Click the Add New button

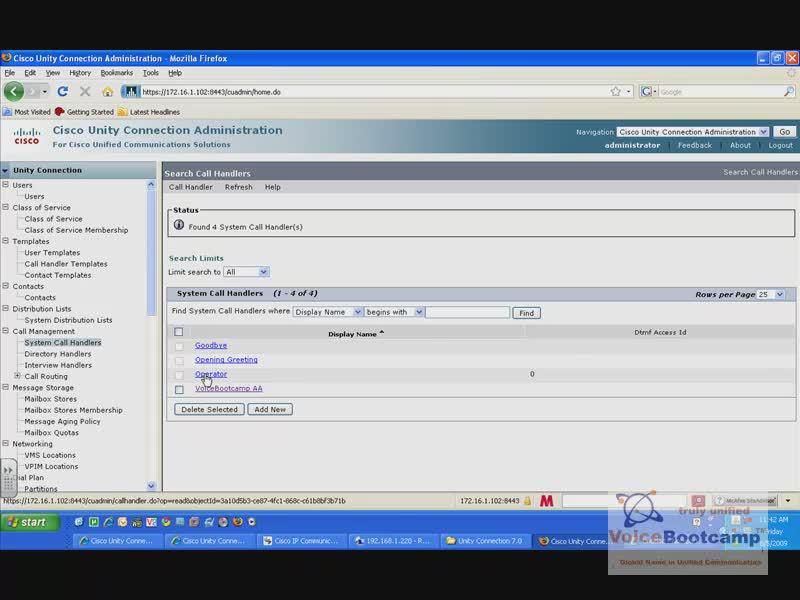tap(270, 409)
